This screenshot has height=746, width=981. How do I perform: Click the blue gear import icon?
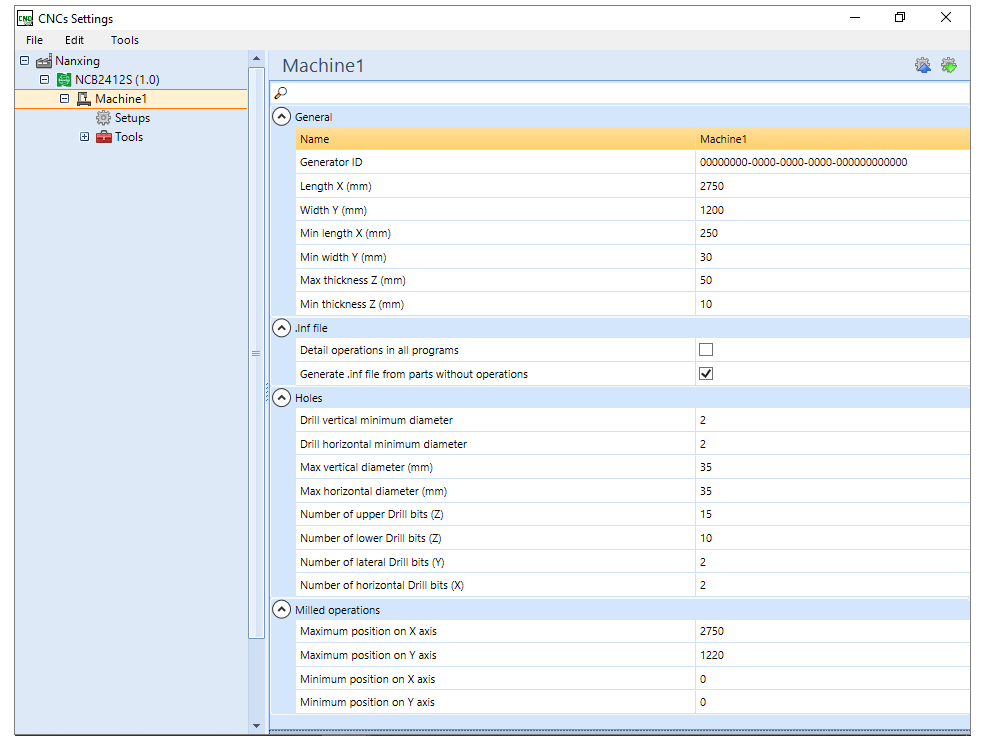pos(923,65)
